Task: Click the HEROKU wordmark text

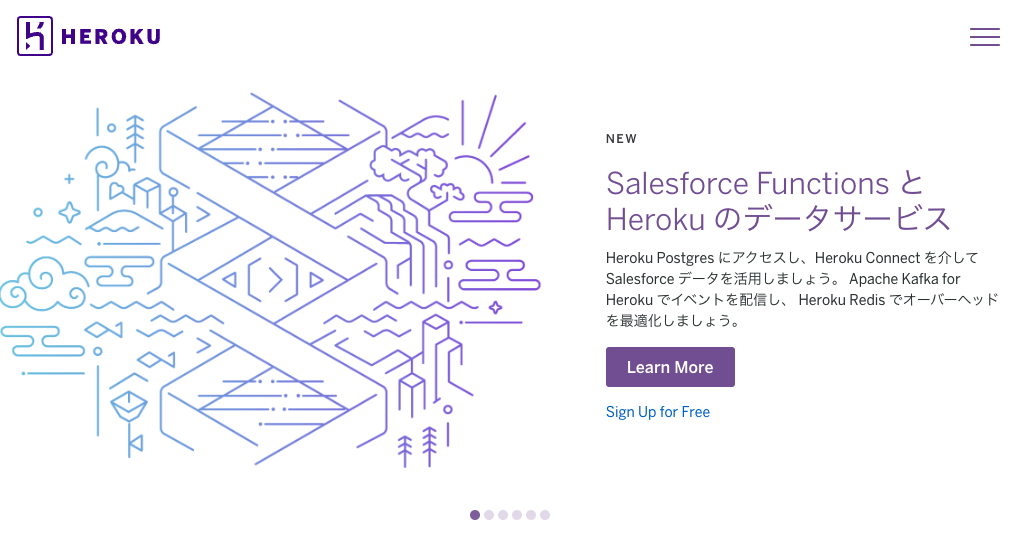Action: (111, 36)
